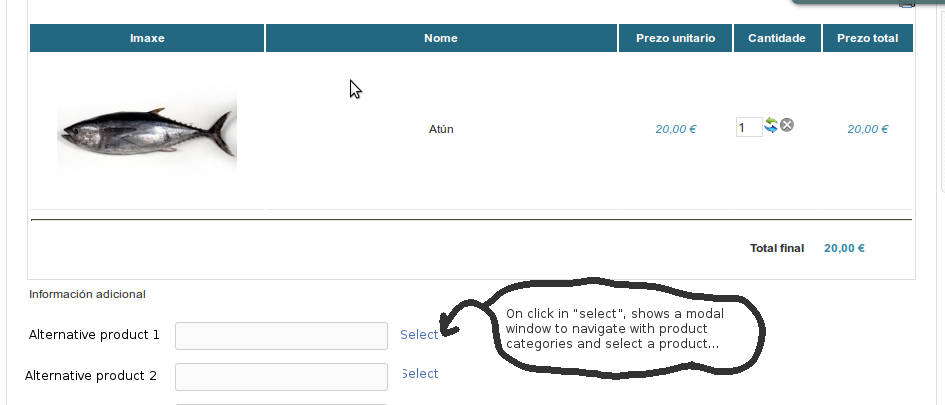Click the Alternative product 2 text field
Screen dimensions: 945x405
click(x=281, y=376)
